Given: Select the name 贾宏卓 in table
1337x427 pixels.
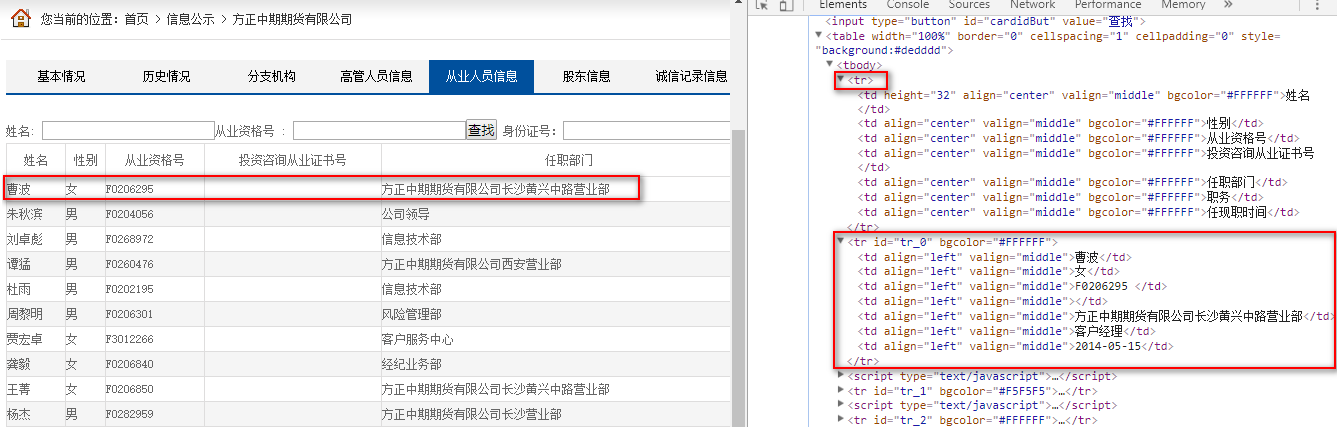Looking at the screenshot, I should click(x=25, y=339).
